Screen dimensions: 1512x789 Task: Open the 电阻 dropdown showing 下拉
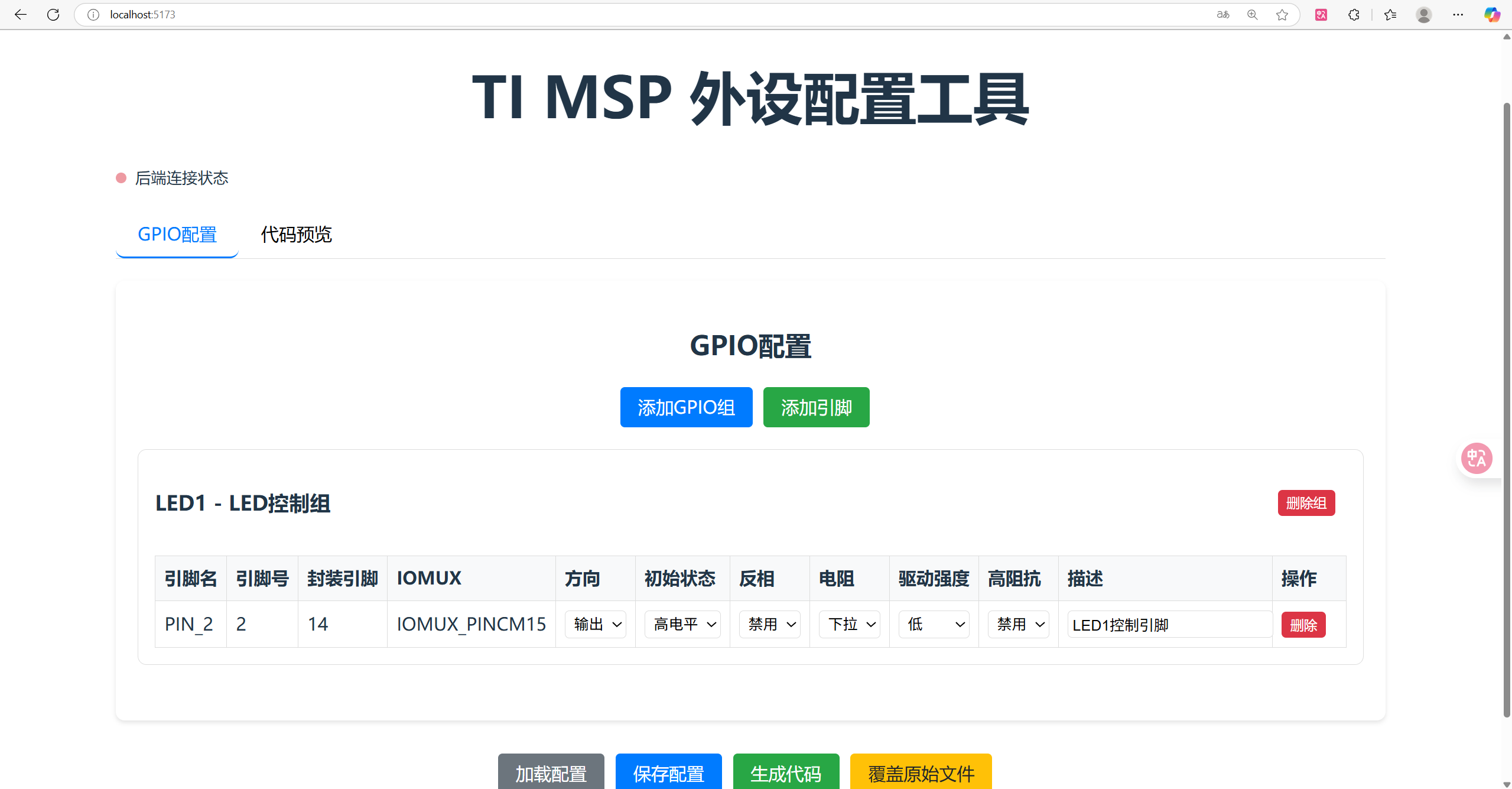[x=850, y=624]
